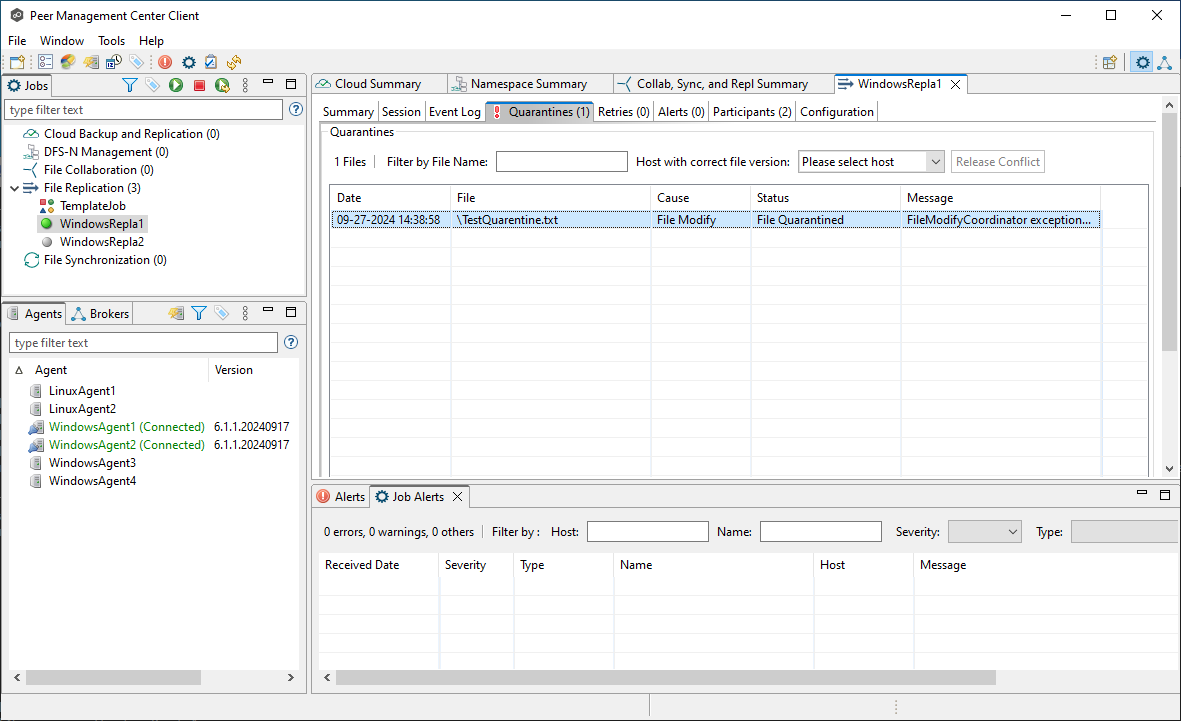Screen dimensions: 1181x721
Task: Open the Tools menu
Action: click(x=111, y=41)
